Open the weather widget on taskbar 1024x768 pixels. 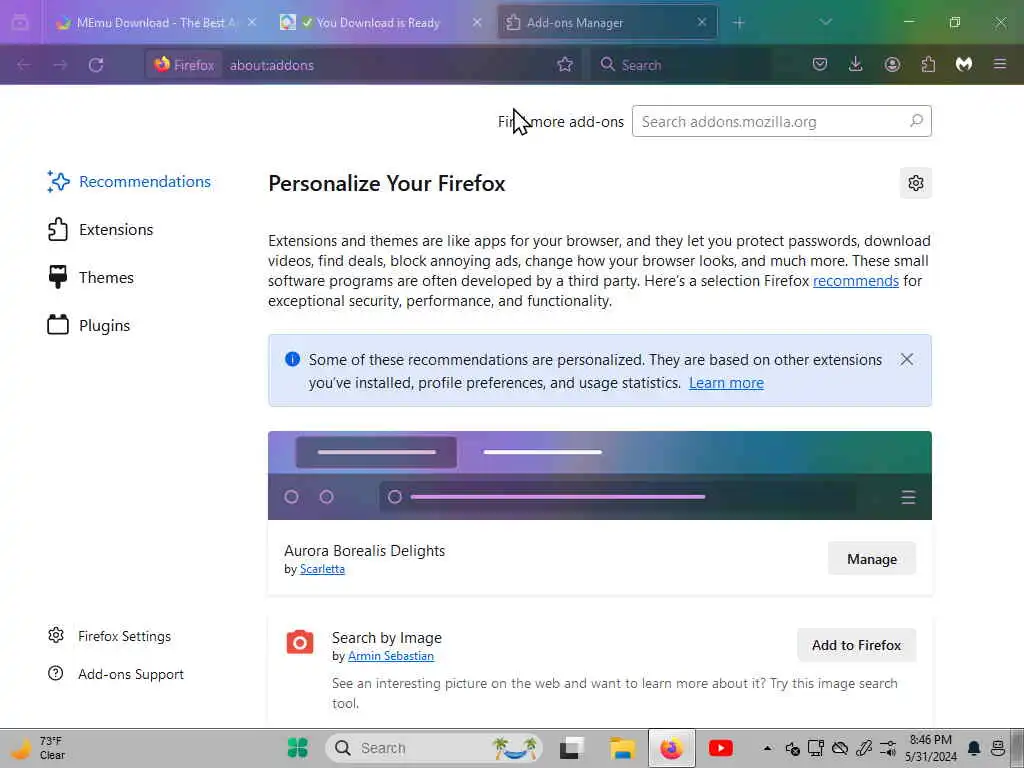(39, 748)
